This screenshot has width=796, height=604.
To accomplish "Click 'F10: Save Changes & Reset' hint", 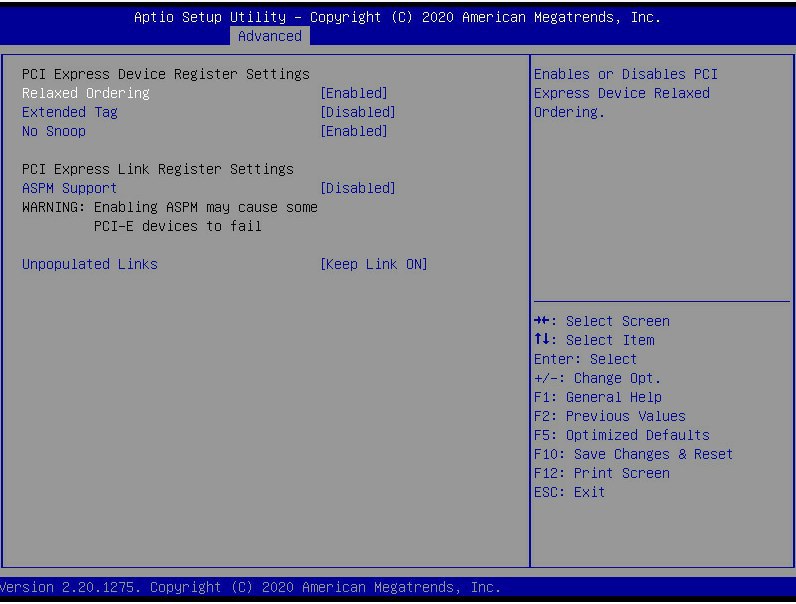I will 633,454.
